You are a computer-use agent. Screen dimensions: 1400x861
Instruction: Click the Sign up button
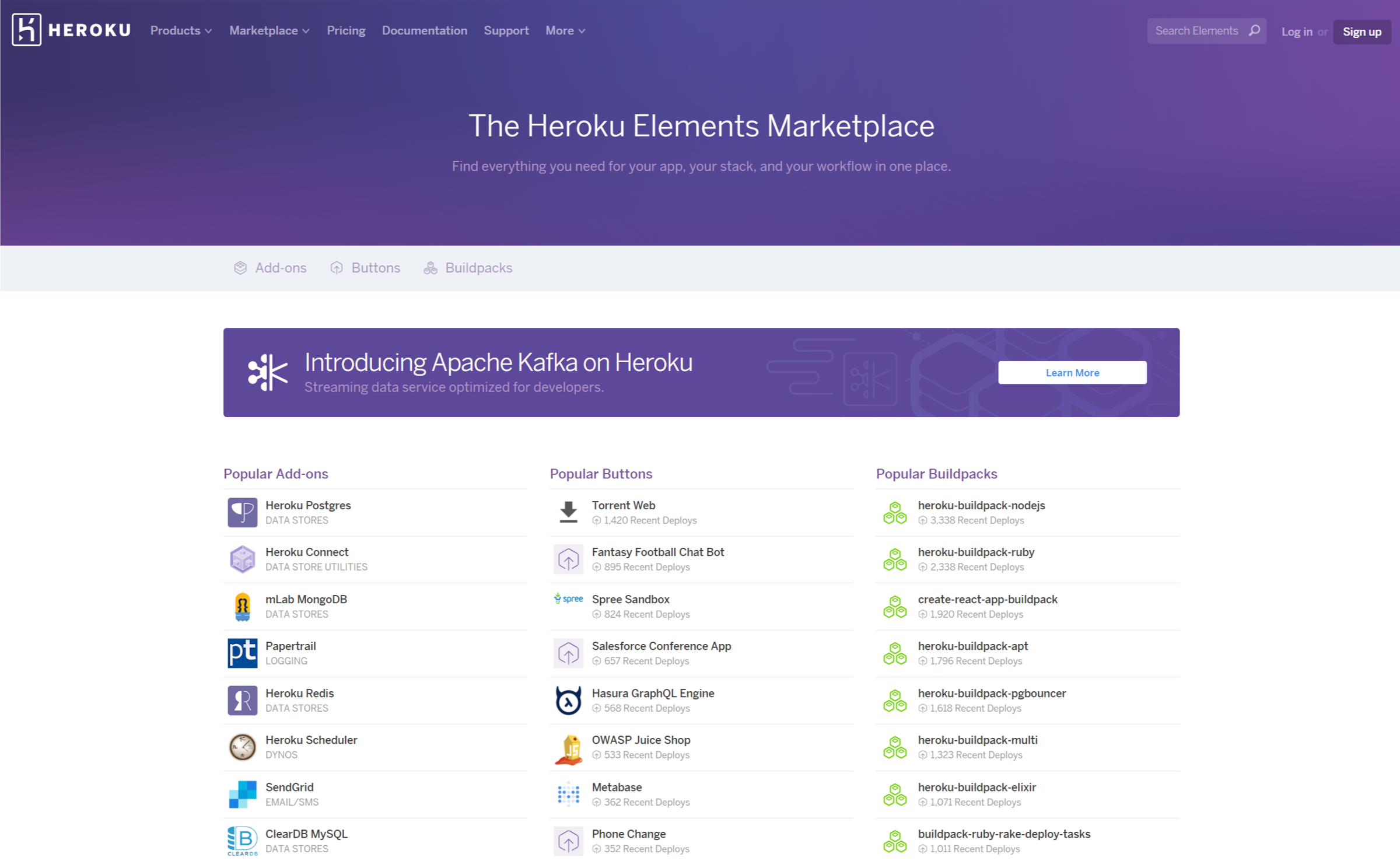(x=1361, y=32)
